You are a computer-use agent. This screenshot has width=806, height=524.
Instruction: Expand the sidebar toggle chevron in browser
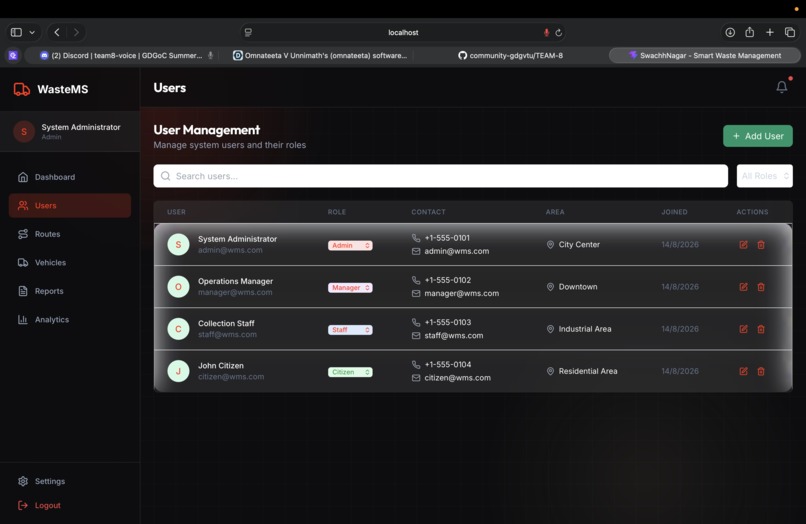pos(32,32)
